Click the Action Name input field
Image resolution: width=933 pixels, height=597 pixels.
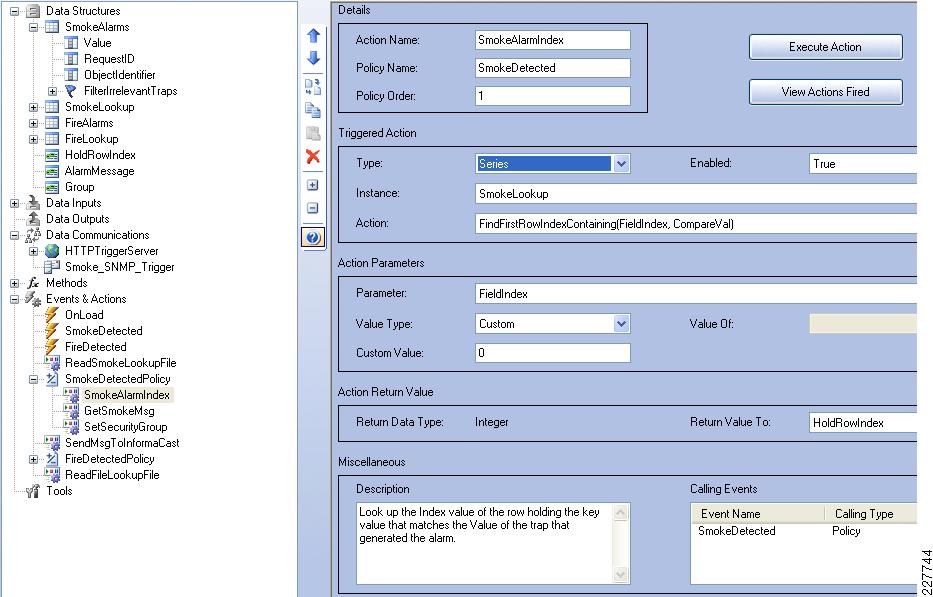553,40
